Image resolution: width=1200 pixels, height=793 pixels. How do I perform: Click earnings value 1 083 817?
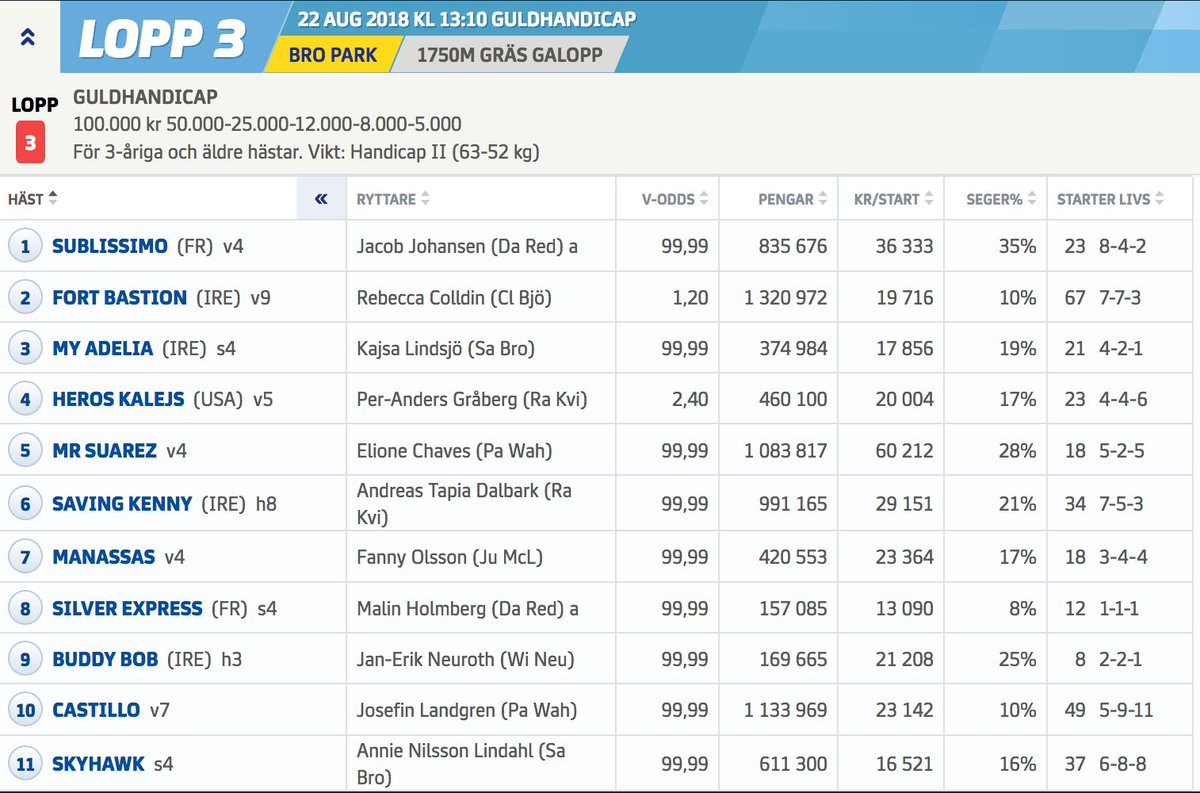tap(786, 451)
